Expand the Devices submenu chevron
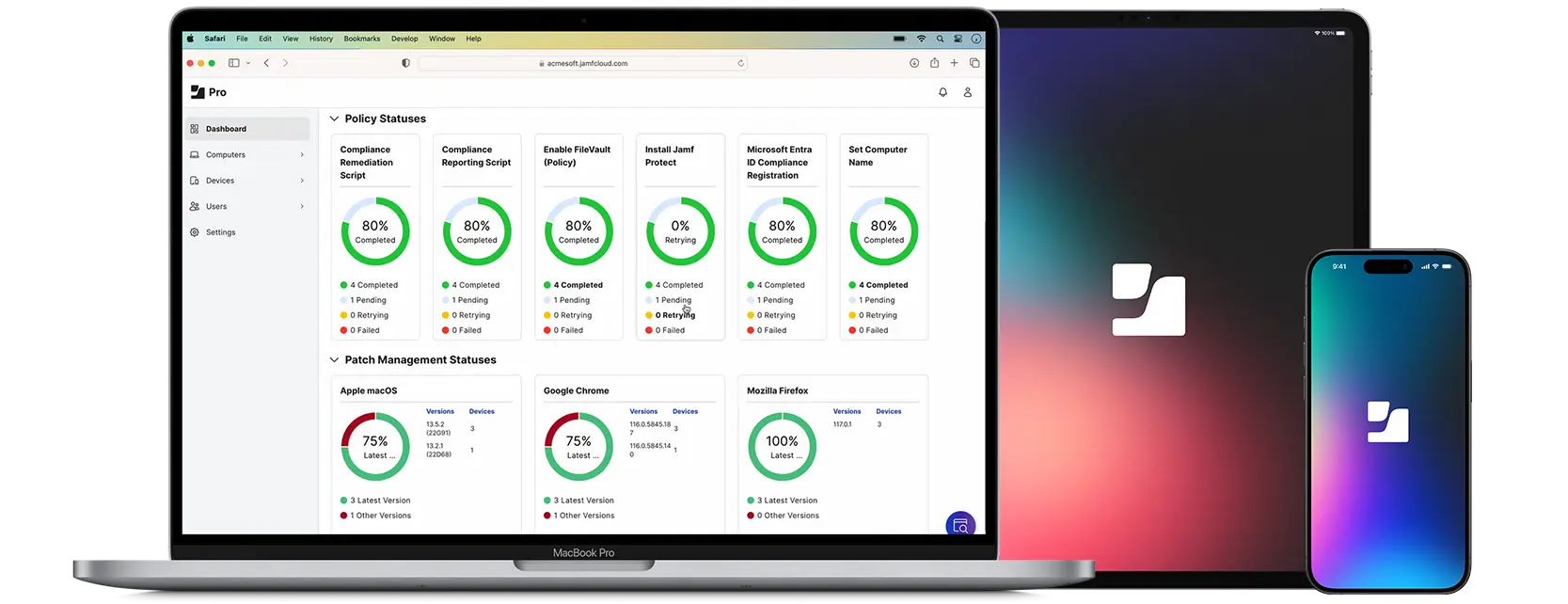 point(302,181)
